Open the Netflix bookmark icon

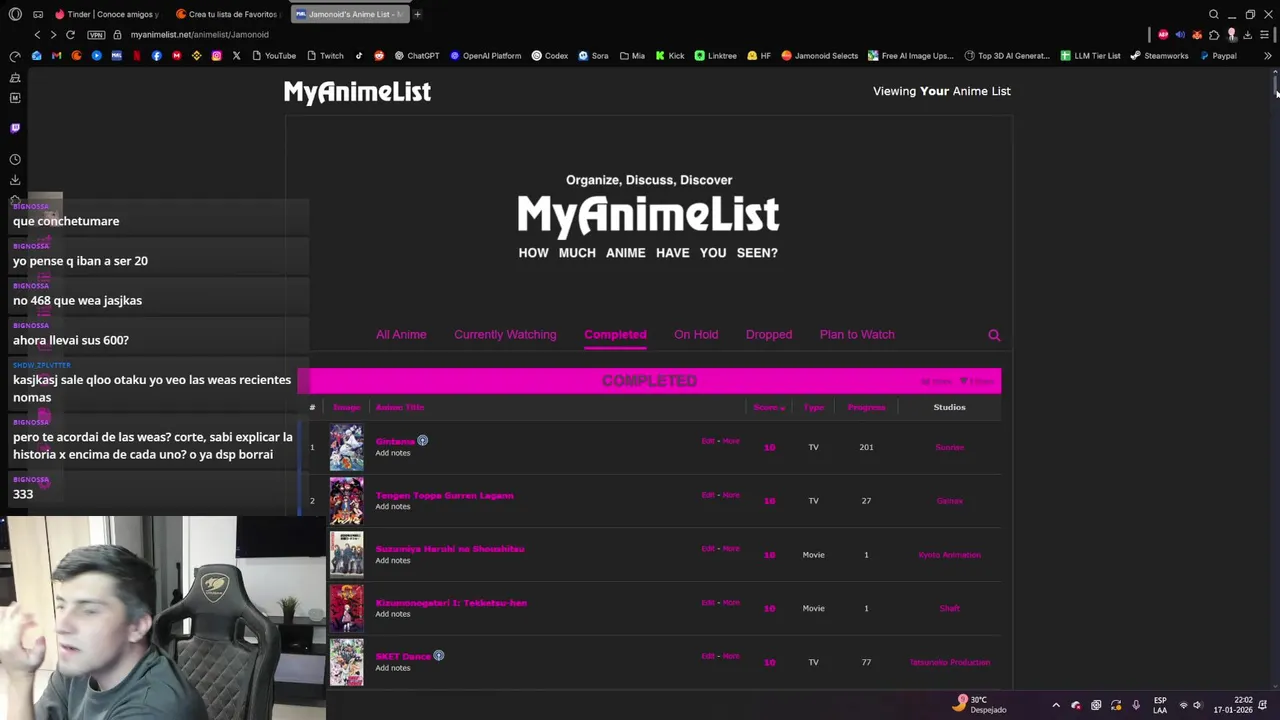[x=137, y=56]
